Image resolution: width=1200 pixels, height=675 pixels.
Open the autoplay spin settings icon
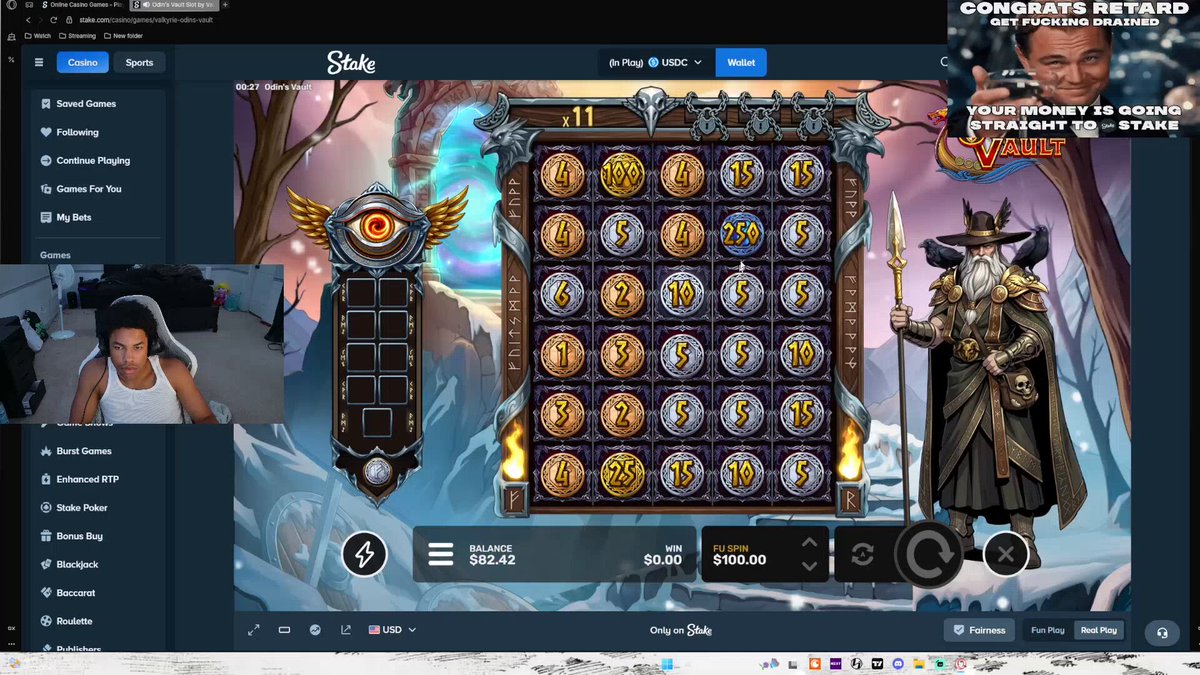(862, 554)
